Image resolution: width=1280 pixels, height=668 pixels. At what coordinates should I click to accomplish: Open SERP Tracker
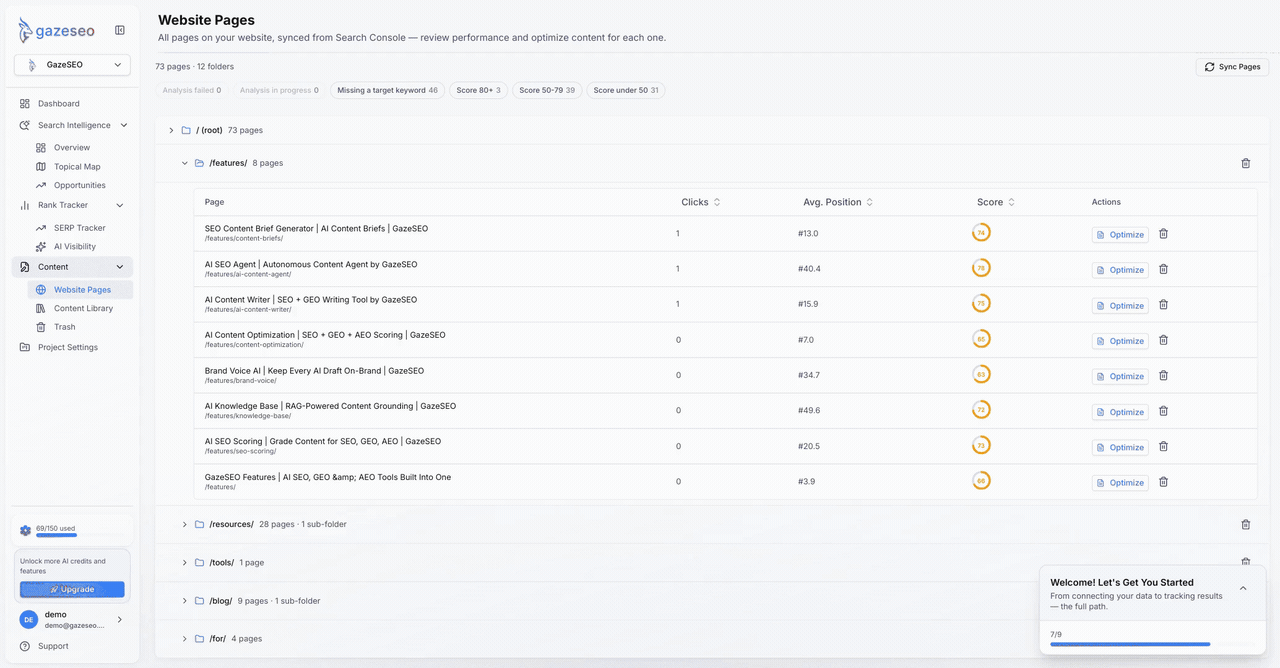(x=80, y=228)
